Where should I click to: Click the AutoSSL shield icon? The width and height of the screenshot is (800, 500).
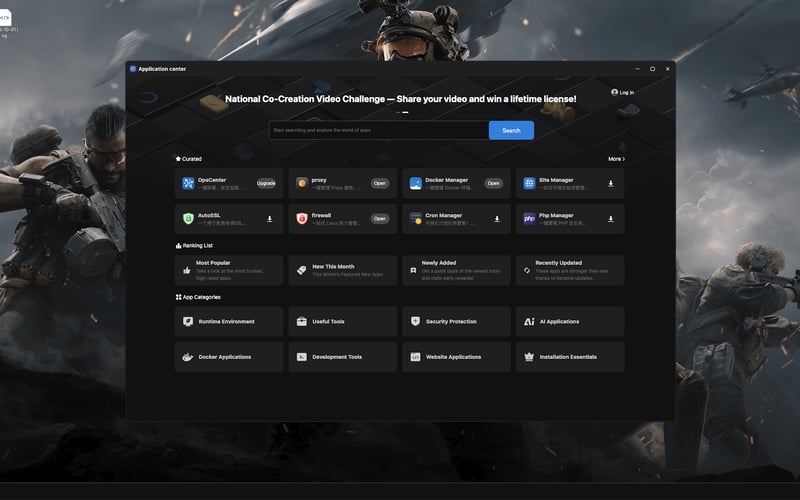tap(188, 219)
